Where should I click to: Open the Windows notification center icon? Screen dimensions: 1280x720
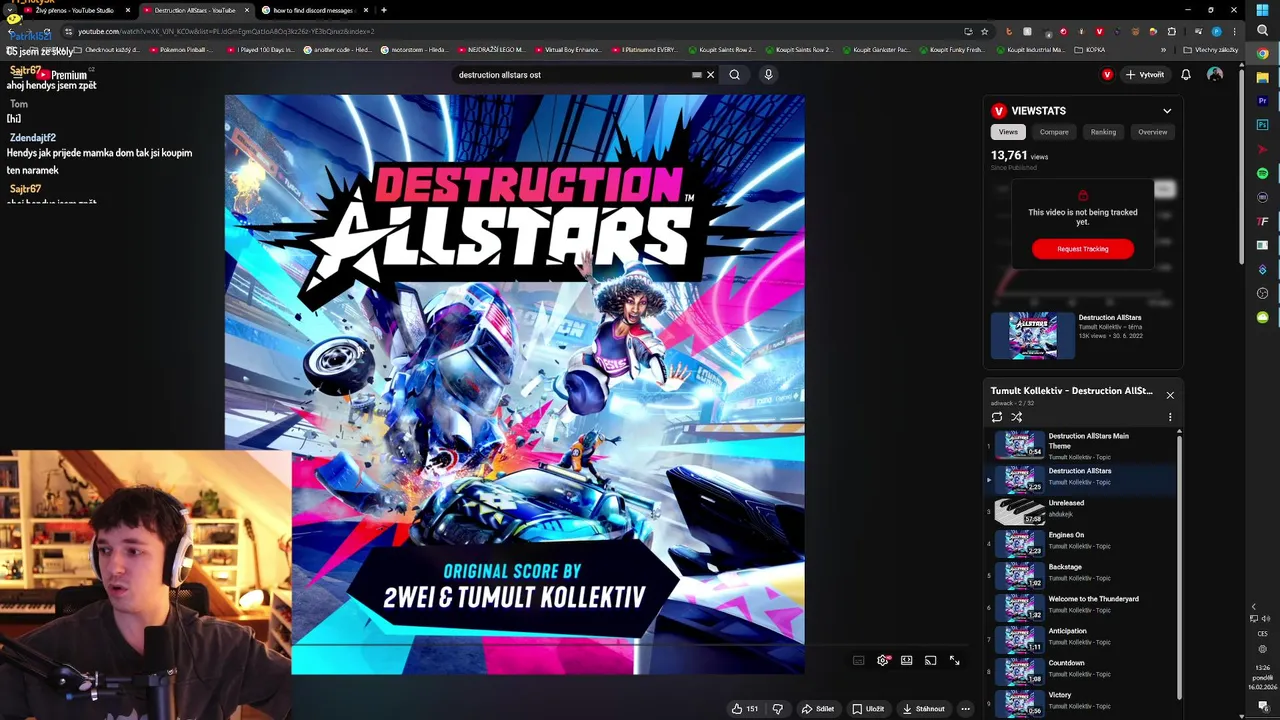[1263, 706]
